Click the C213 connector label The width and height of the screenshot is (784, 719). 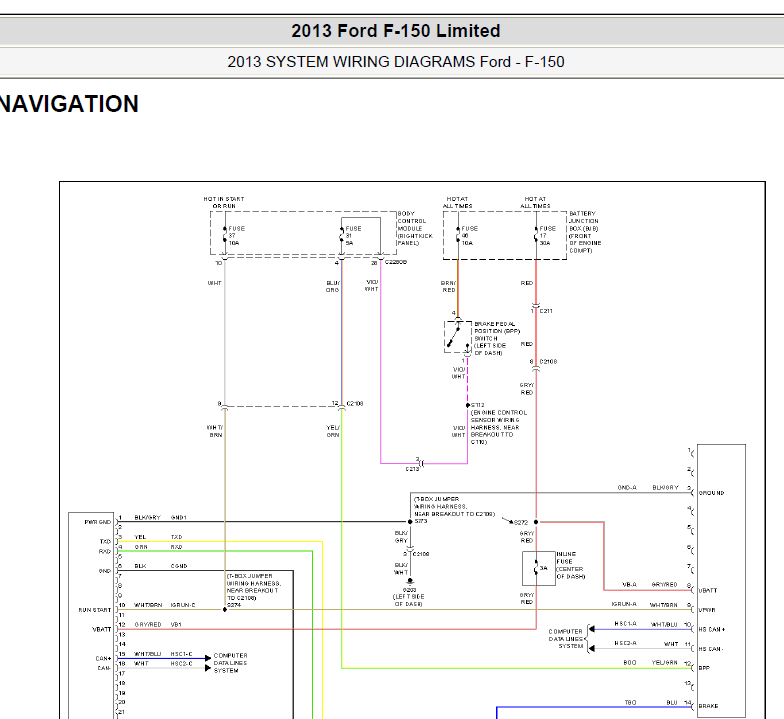click(x=412, y=469)
